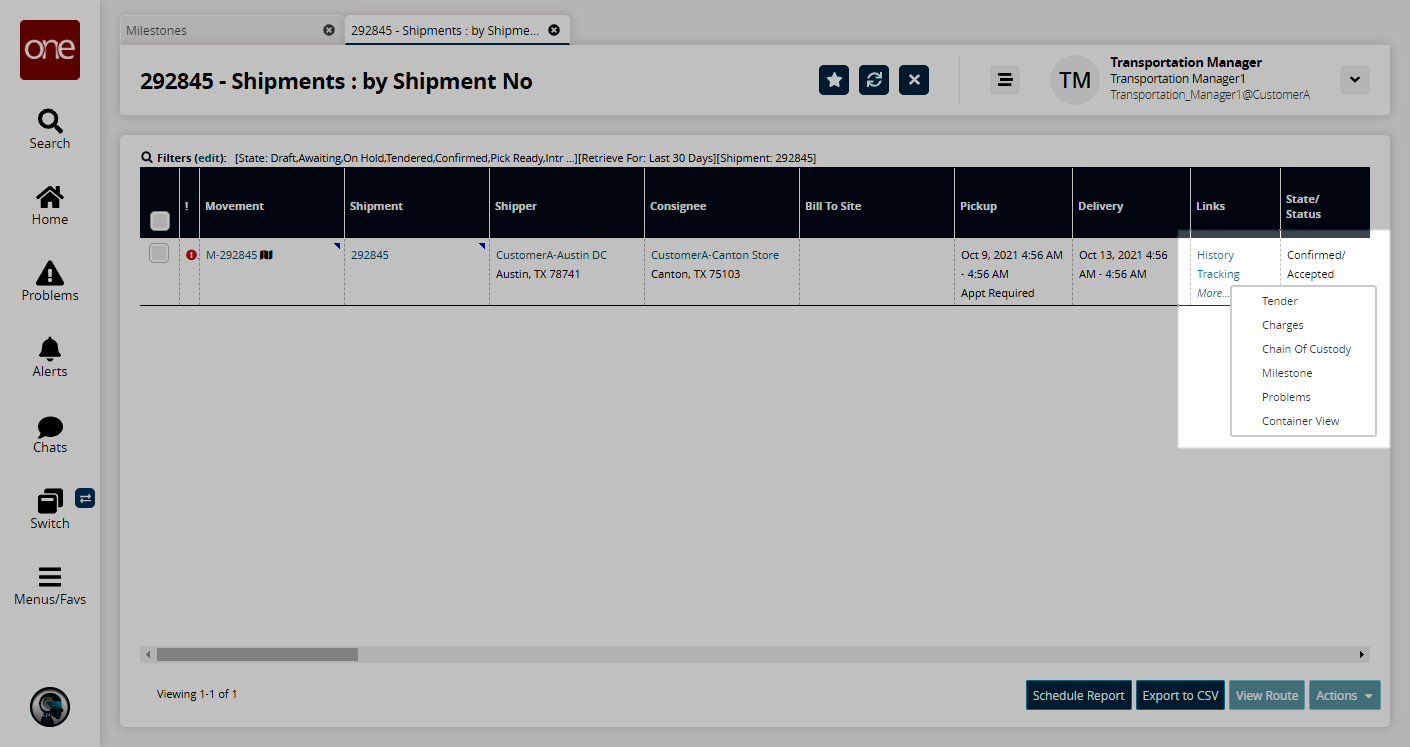Click the scrollbar right arrow
The height and width of the screenshot is (747, 1410).
coord(1362,654)
